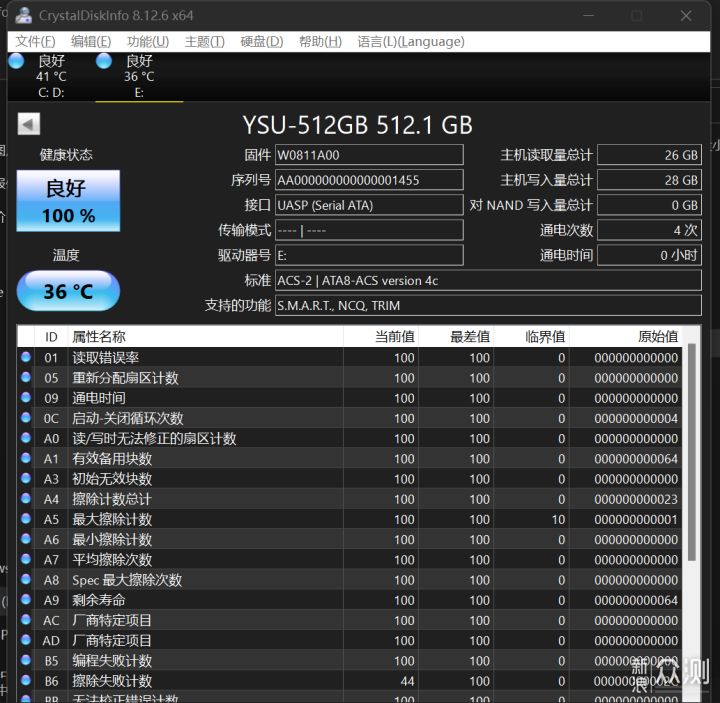Viewport: 720px width, 703px height.
Task: Select the 编程失败计数 attribute row
Action: tap(349, 661)
